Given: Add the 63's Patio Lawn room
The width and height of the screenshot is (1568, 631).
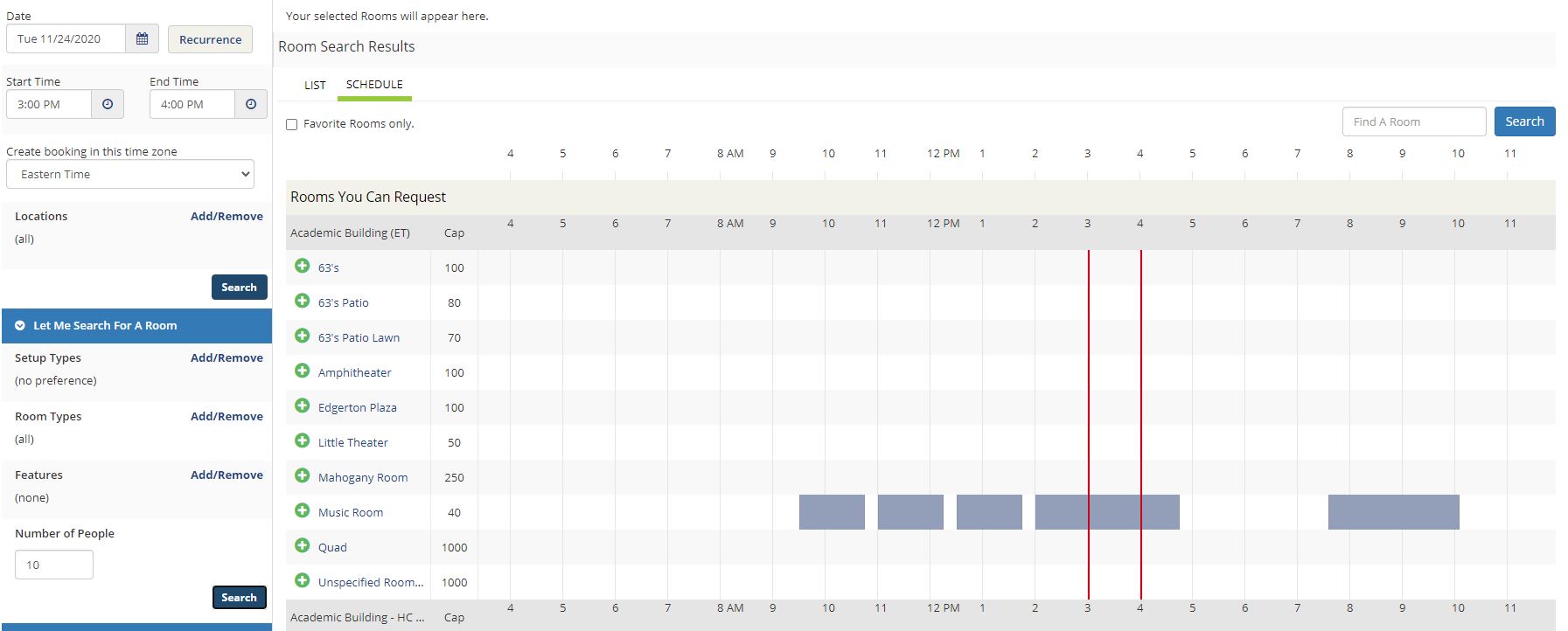Looking at the screenshot, I should coord(303,336).
